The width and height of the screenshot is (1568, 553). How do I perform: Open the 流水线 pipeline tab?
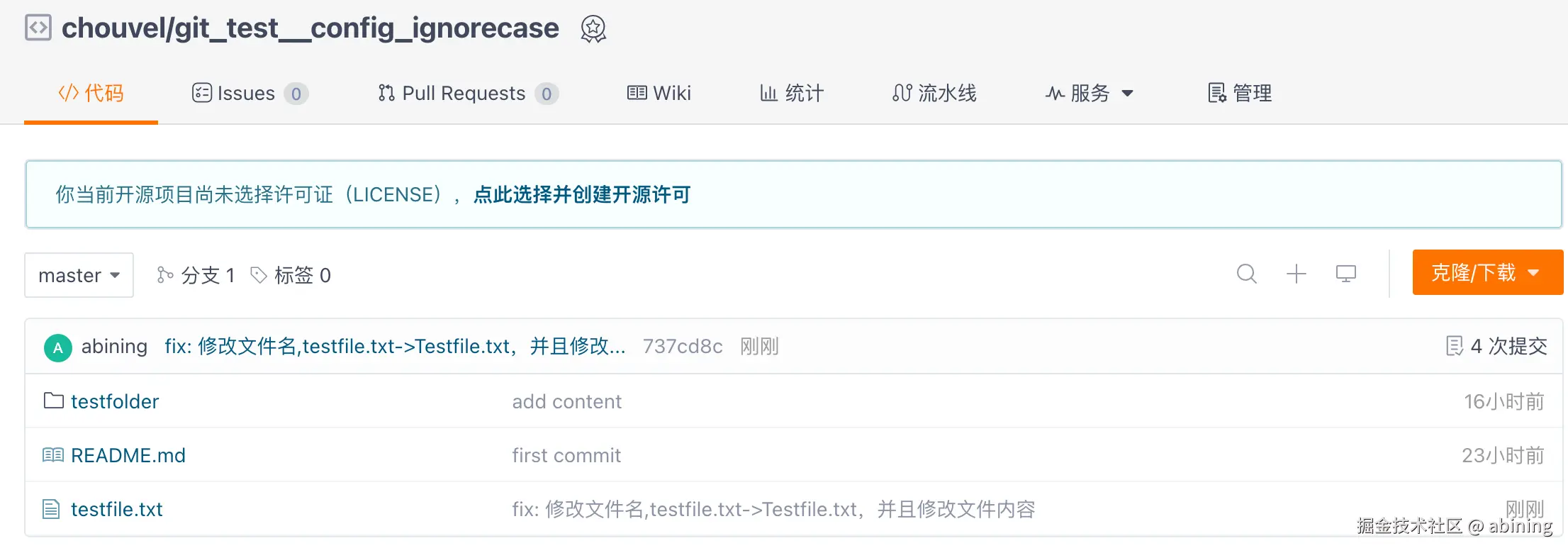934,94
